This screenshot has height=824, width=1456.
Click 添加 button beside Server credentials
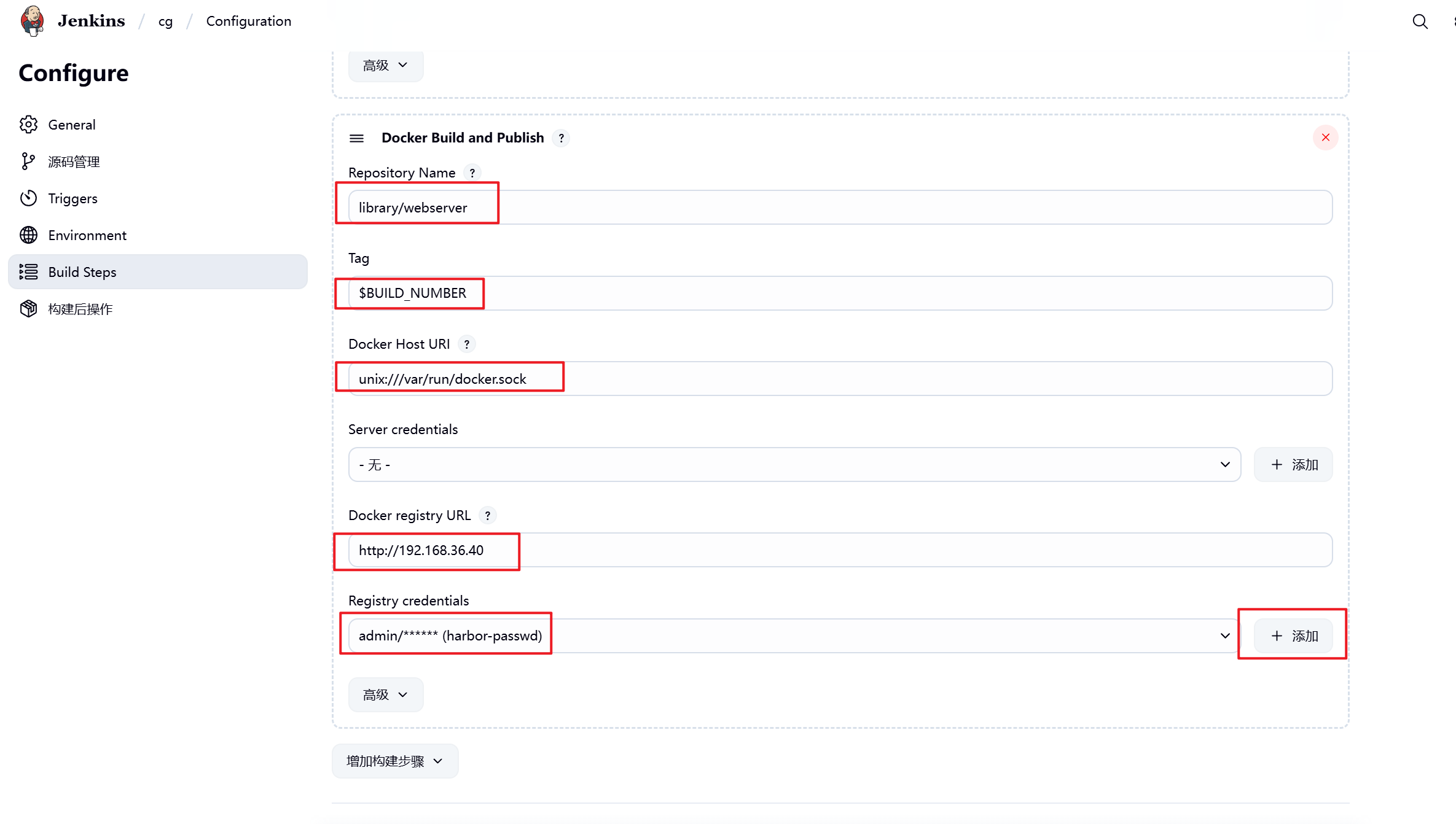(x=1293, y=465)
